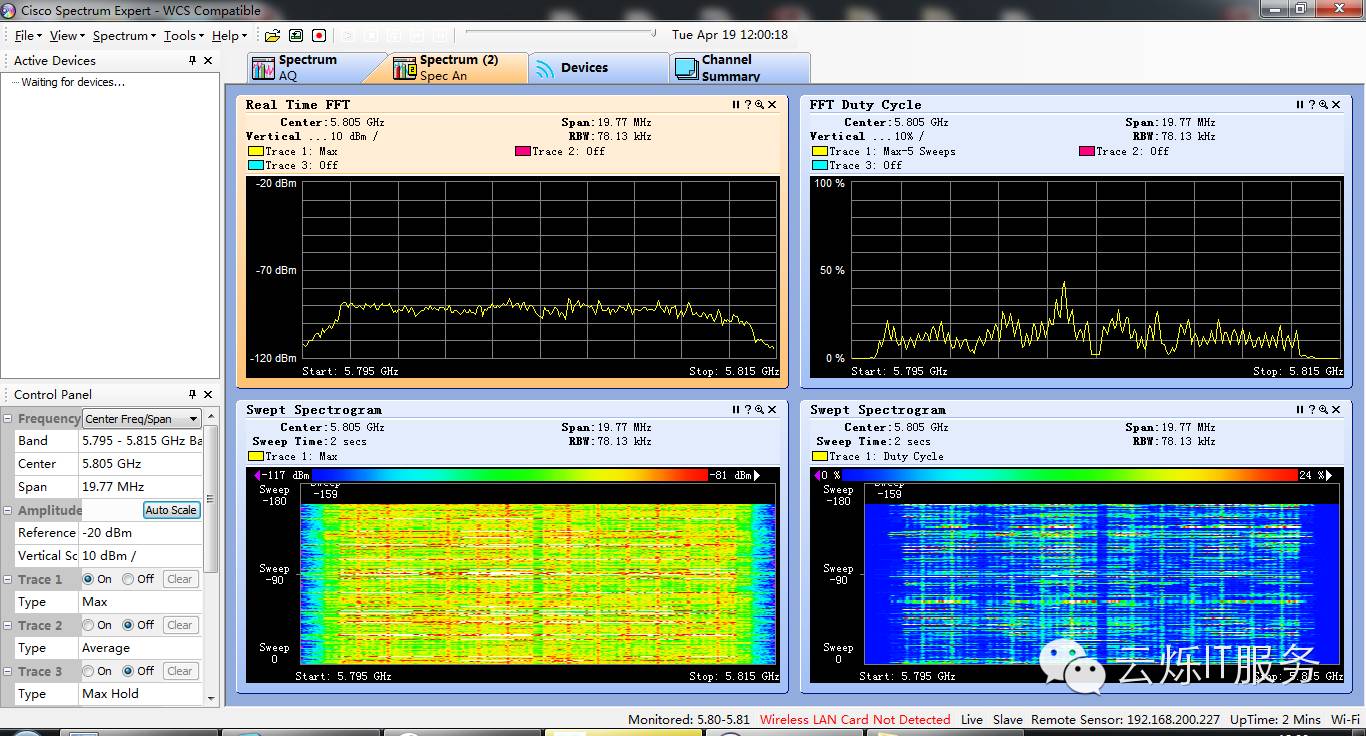The height and width of the screenshot is (736, 1366).
Task: Select Off for Trace 3
Action: [129, 671]
